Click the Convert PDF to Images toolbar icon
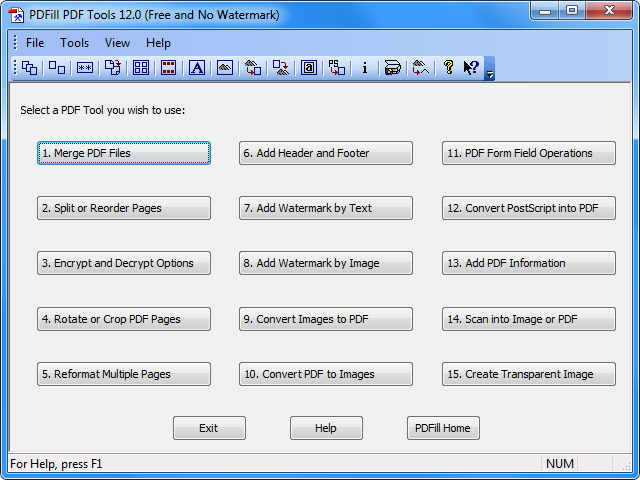640x480 pixels. [281, 68]
